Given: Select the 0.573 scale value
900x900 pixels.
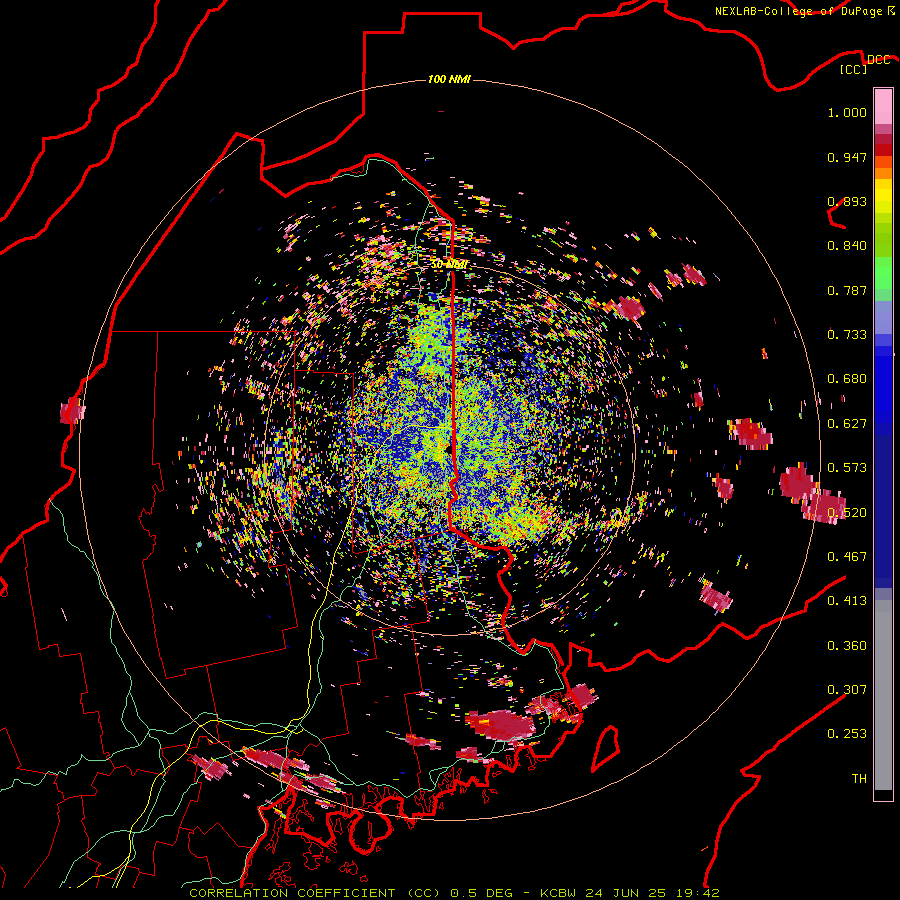Looking at the screenshot, I should 847,468.
